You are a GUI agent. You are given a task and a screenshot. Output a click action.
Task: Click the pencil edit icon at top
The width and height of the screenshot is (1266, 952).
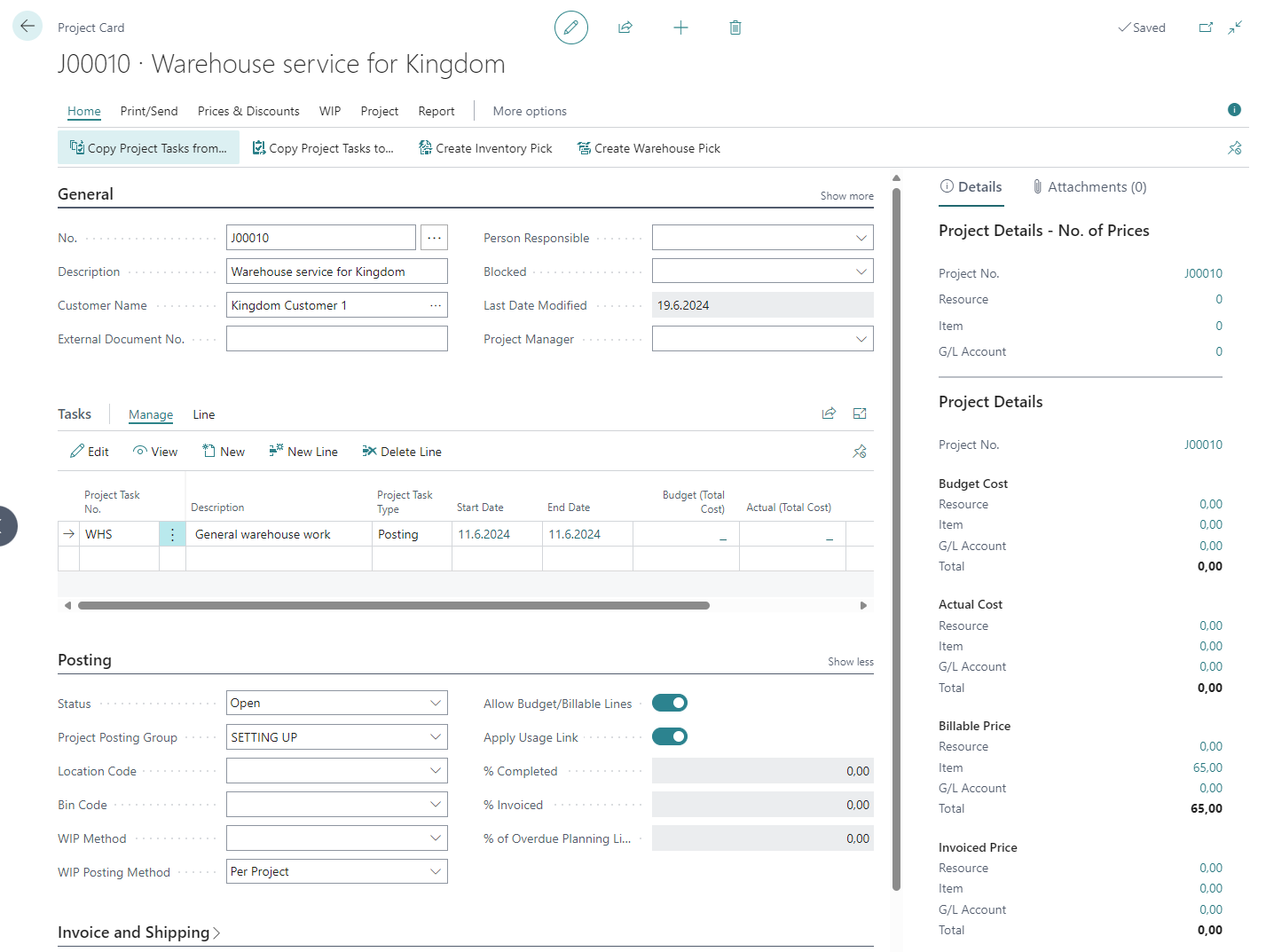(570, 28)
